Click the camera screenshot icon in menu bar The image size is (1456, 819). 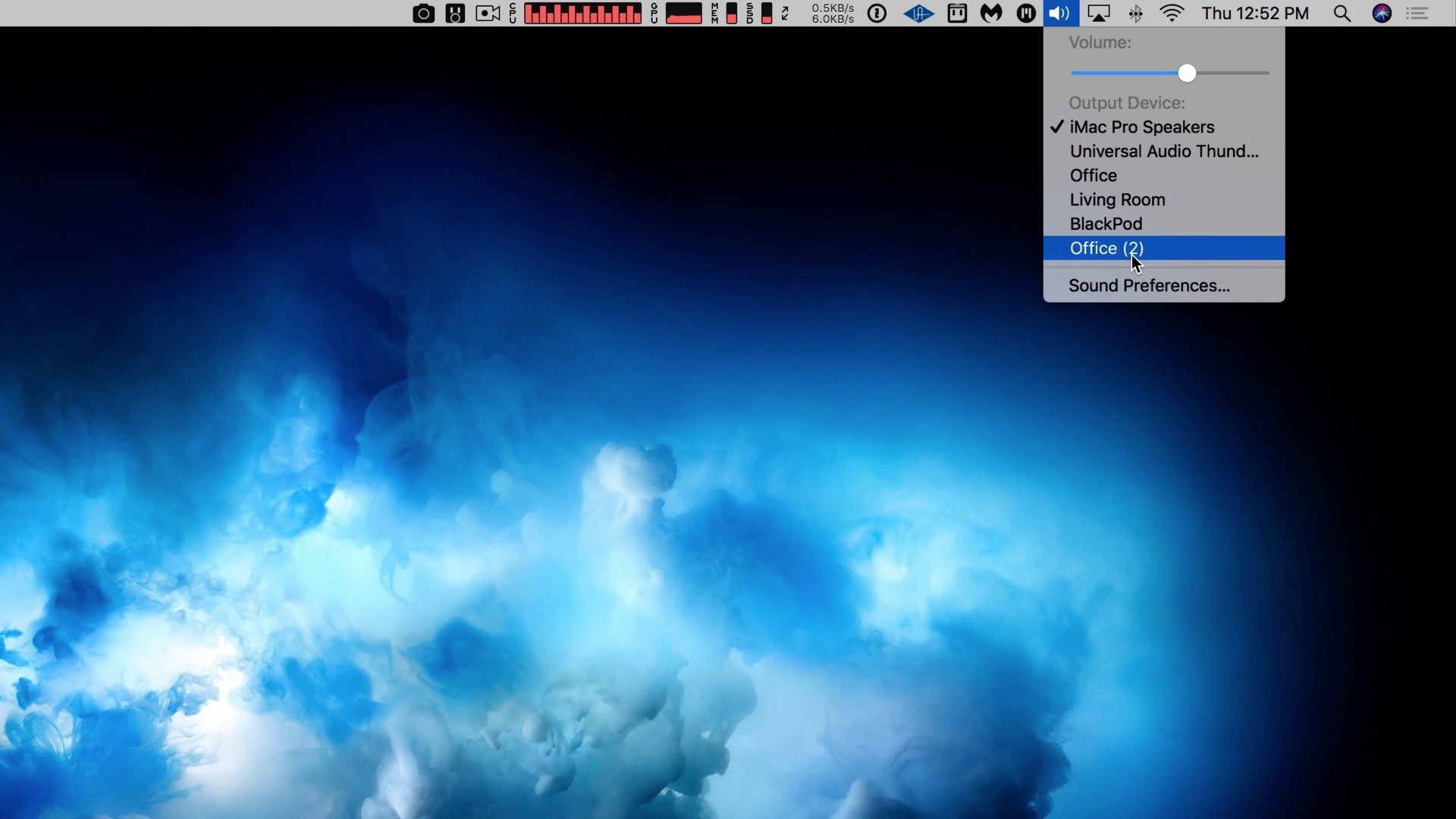423,14
